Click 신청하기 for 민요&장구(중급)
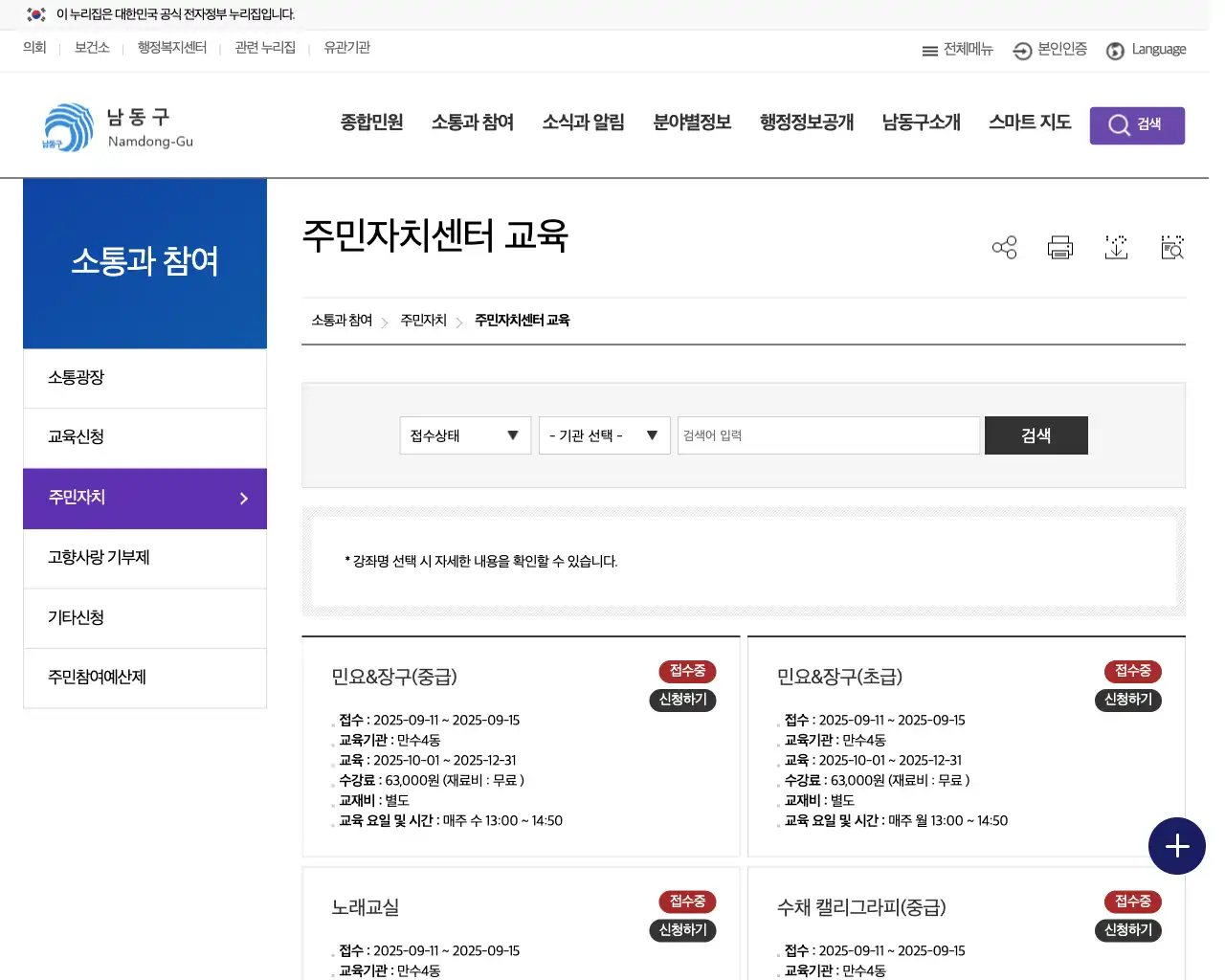The width and height of the screenshot is (1225, 980). [x=682, y=700]
